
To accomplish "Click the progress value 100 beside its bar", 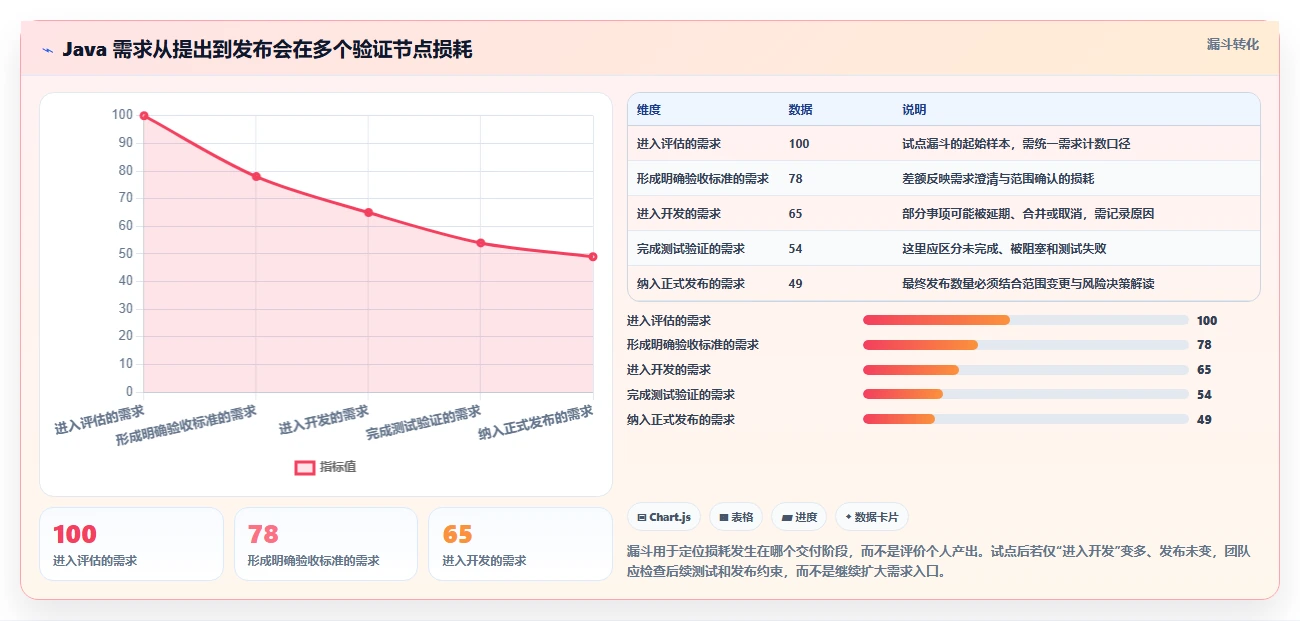I will tap(1207, 321).
